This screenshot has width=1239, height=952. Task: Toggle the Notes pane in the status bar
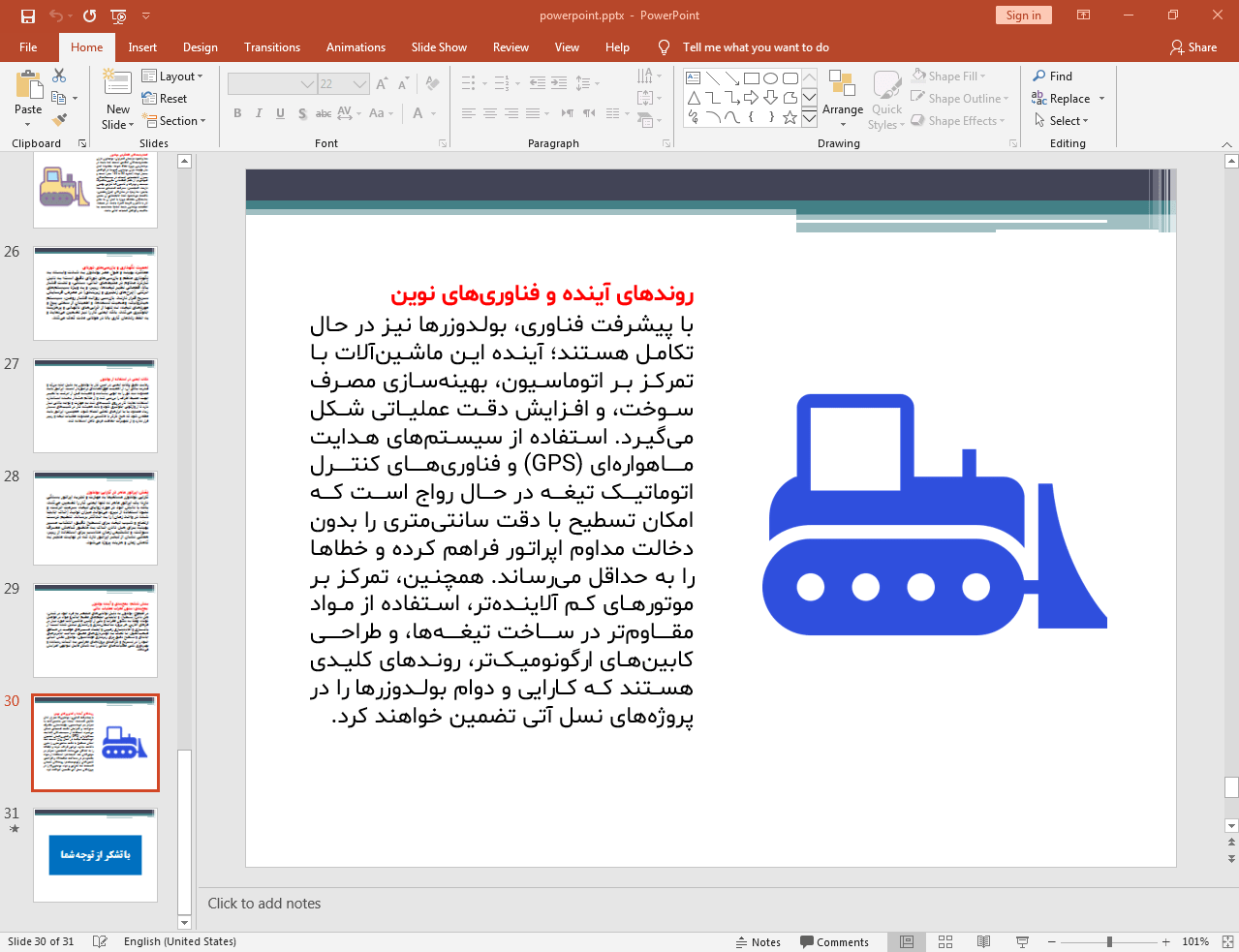pyautogui.click(x=758, y=941)
